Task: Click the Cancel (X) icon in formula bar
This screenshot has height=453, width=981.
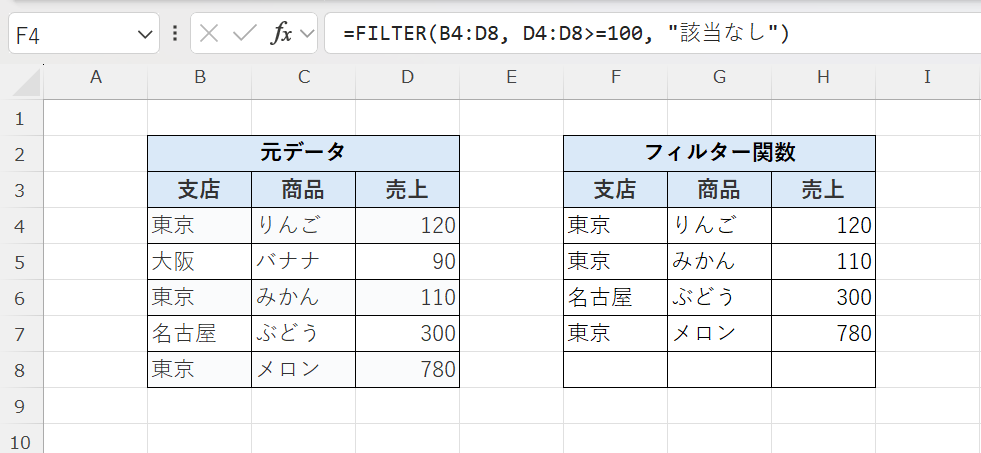Action: coord(209,34)
